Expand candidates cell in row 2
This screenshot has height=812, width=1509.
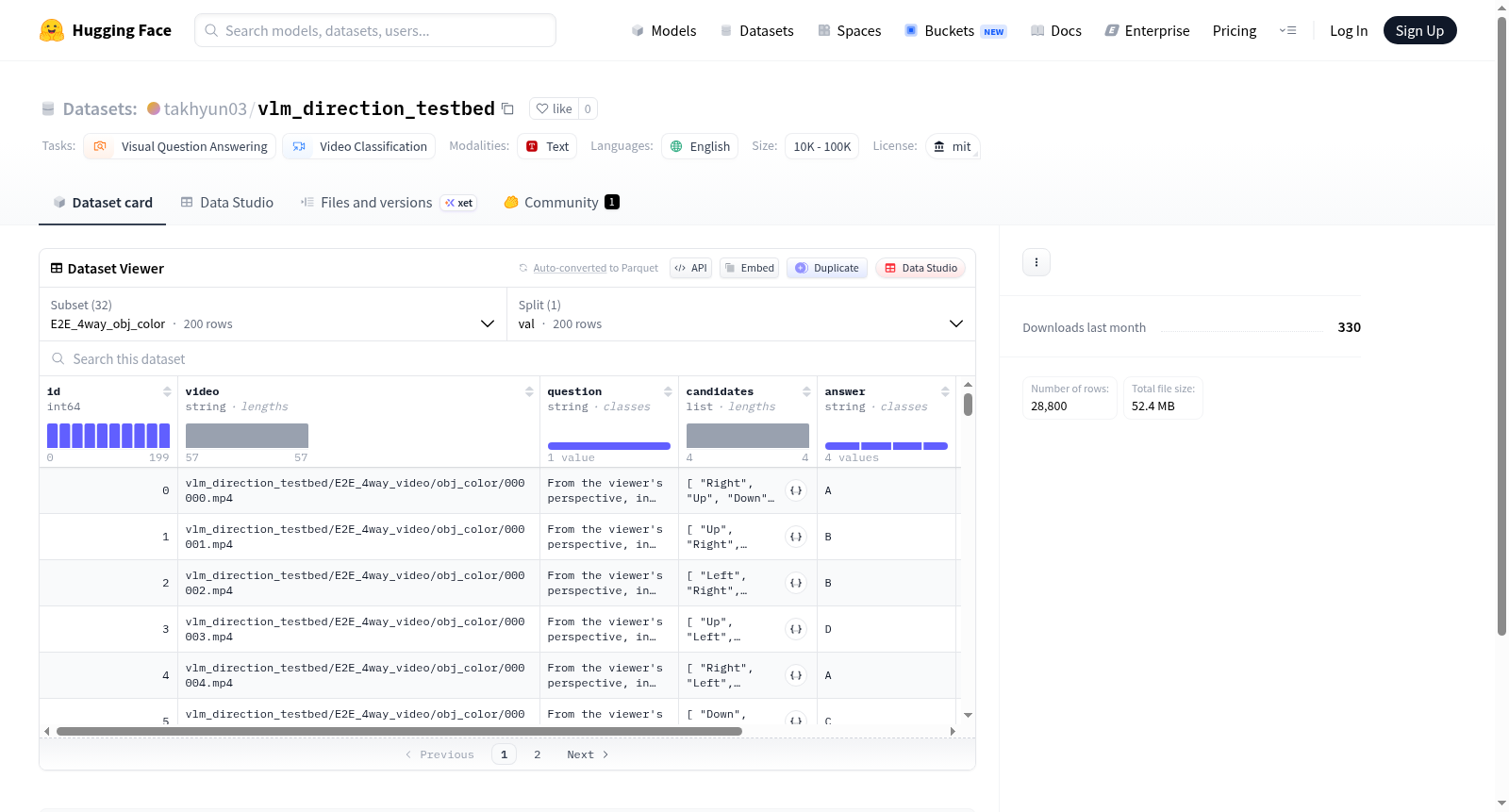pos(796,583)
